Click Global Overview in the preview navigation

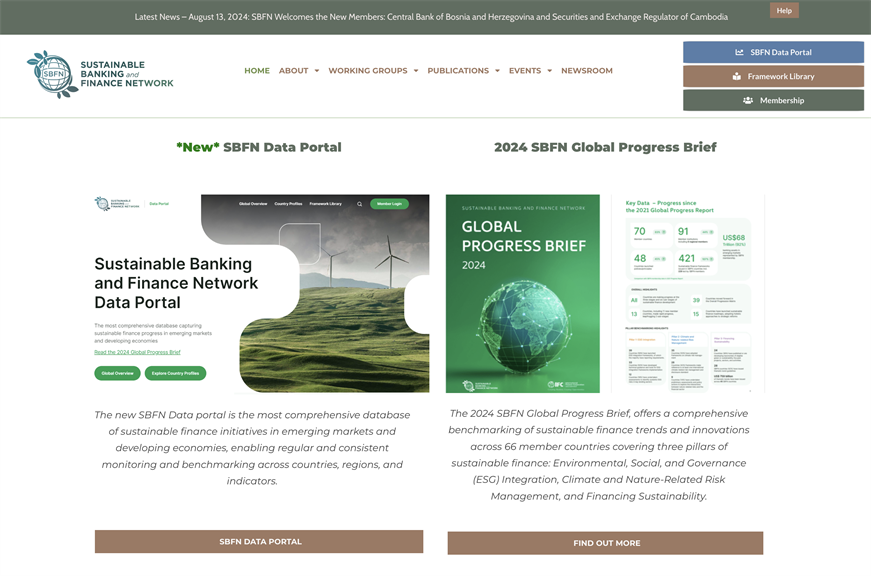click(253, 204)
